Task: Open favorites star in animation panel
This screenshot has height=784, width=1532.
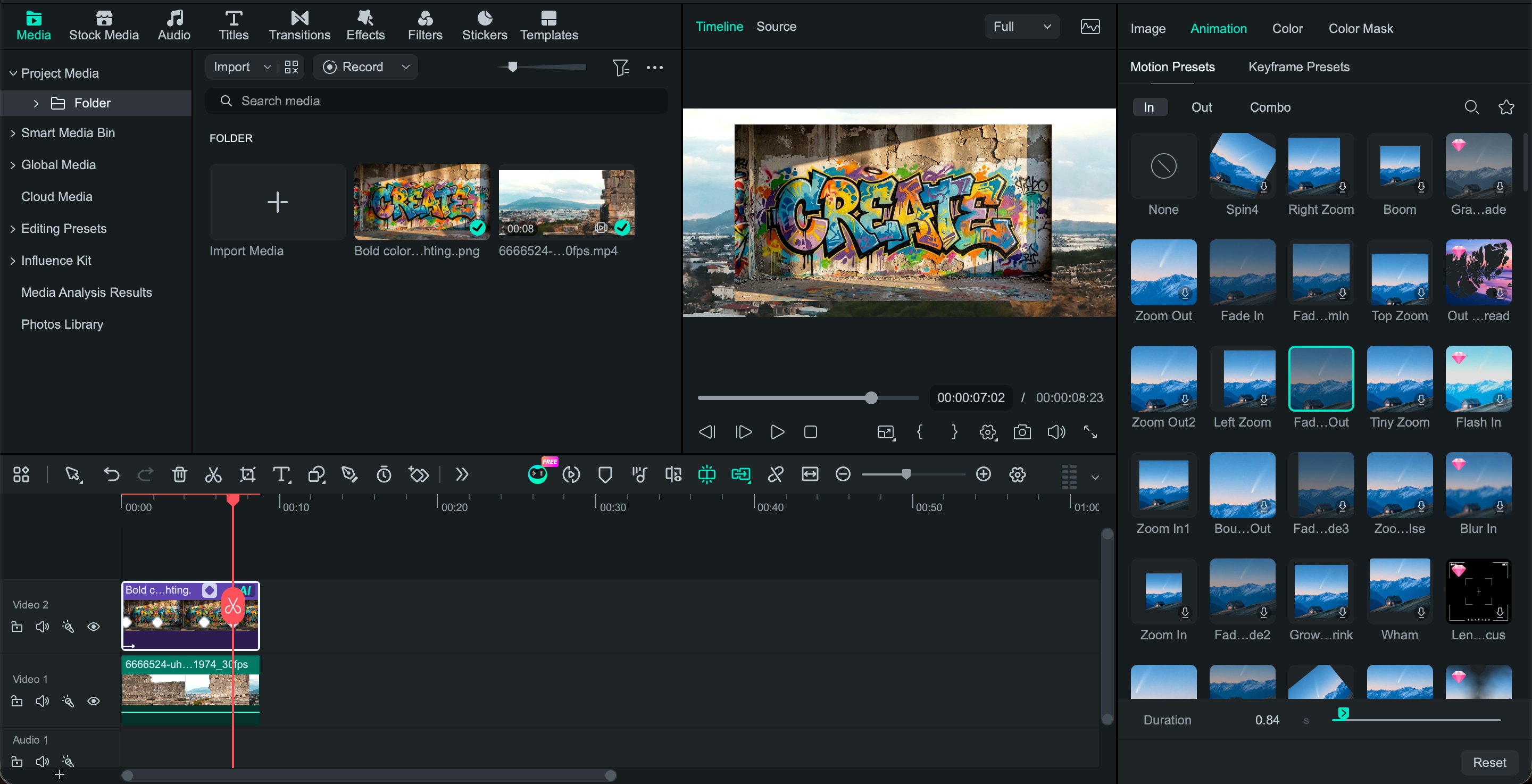Action: tap(1506, 107)
